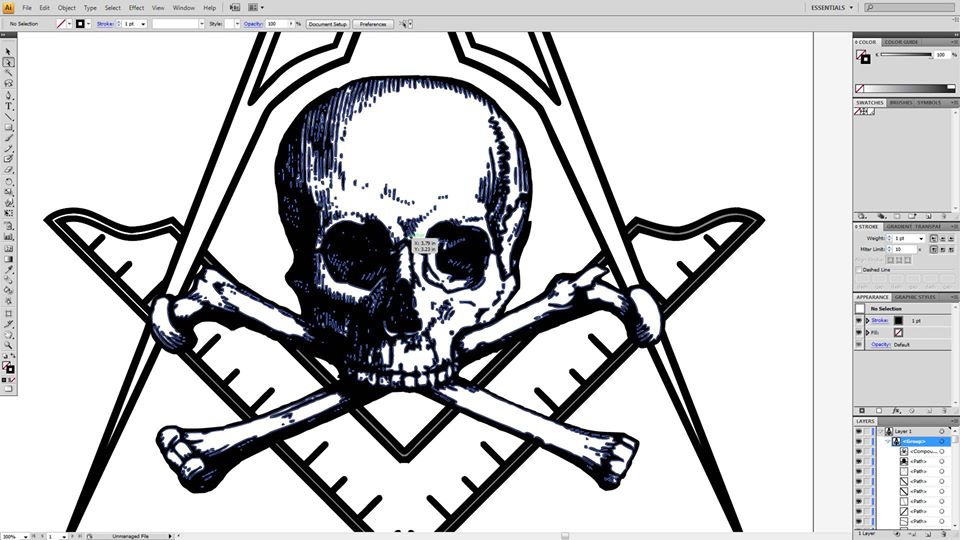Select the Magic Wand tool

pos(9,72)
